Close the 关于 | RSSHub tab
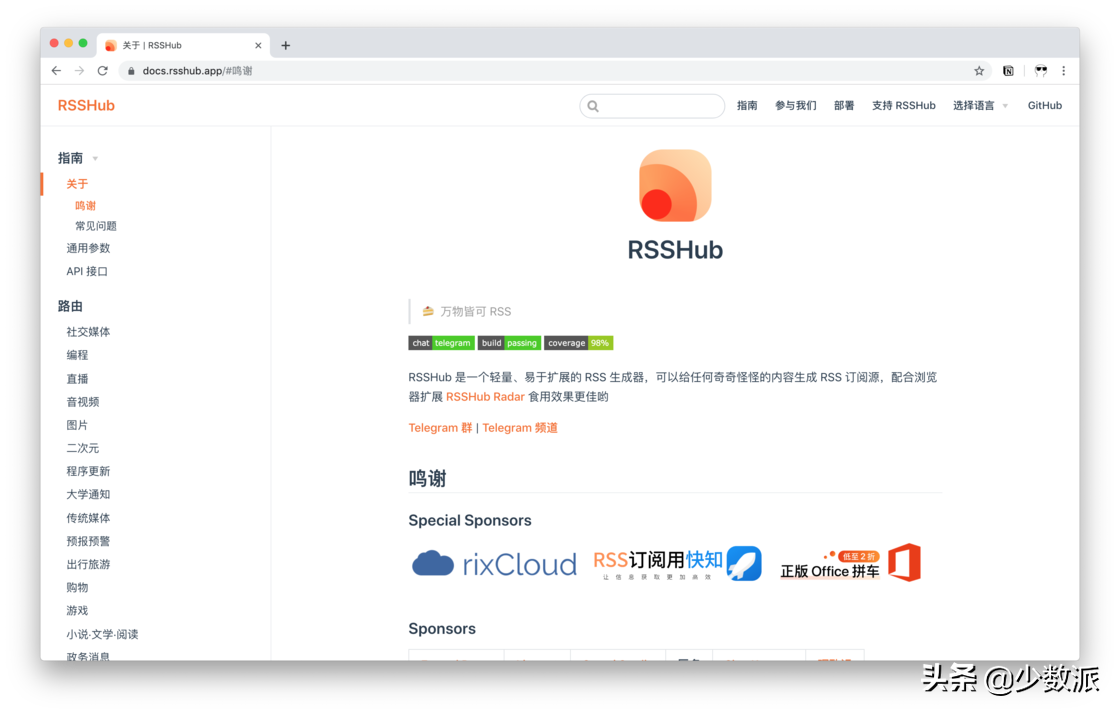 pyautogui.click(x=258, y=45)
